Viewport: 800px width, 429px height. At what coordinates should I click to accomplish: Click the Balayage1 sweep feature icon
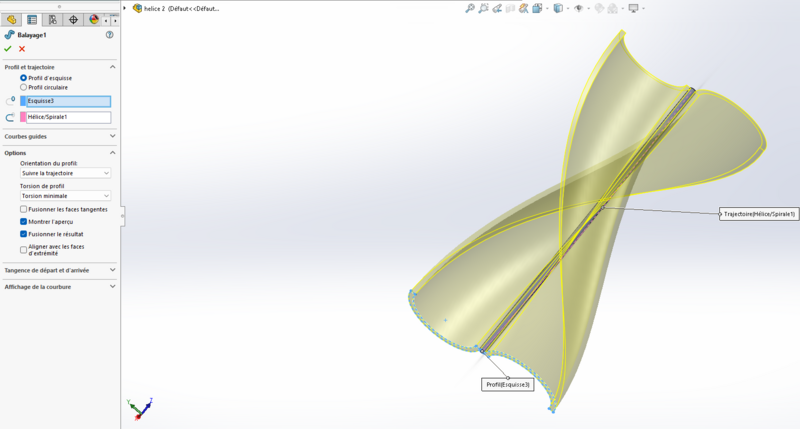tap(9, 35)
